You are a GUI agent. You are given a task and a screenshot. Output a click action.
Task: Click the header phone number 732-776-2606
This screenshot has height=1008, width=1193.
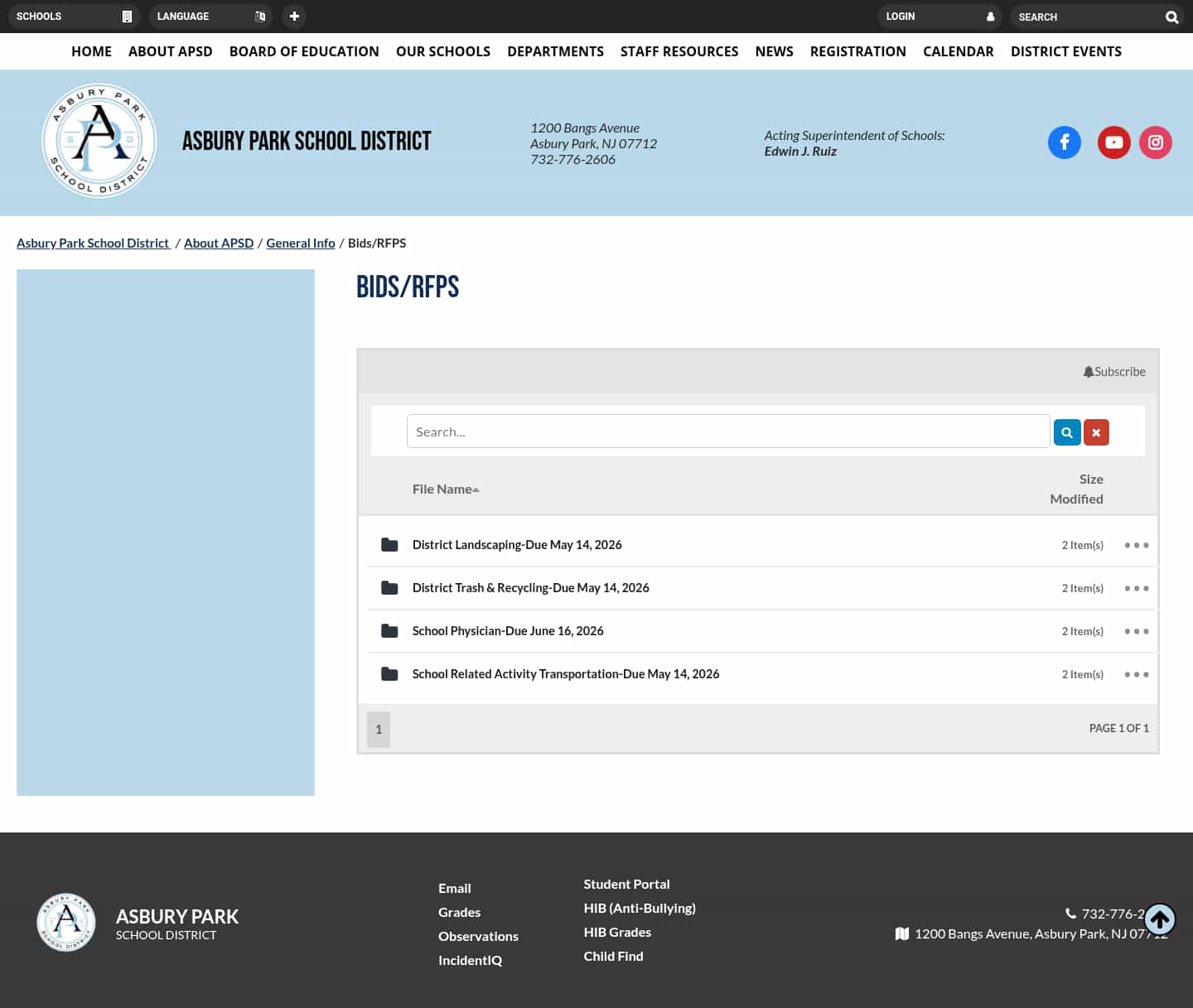(x=573, y=159)
